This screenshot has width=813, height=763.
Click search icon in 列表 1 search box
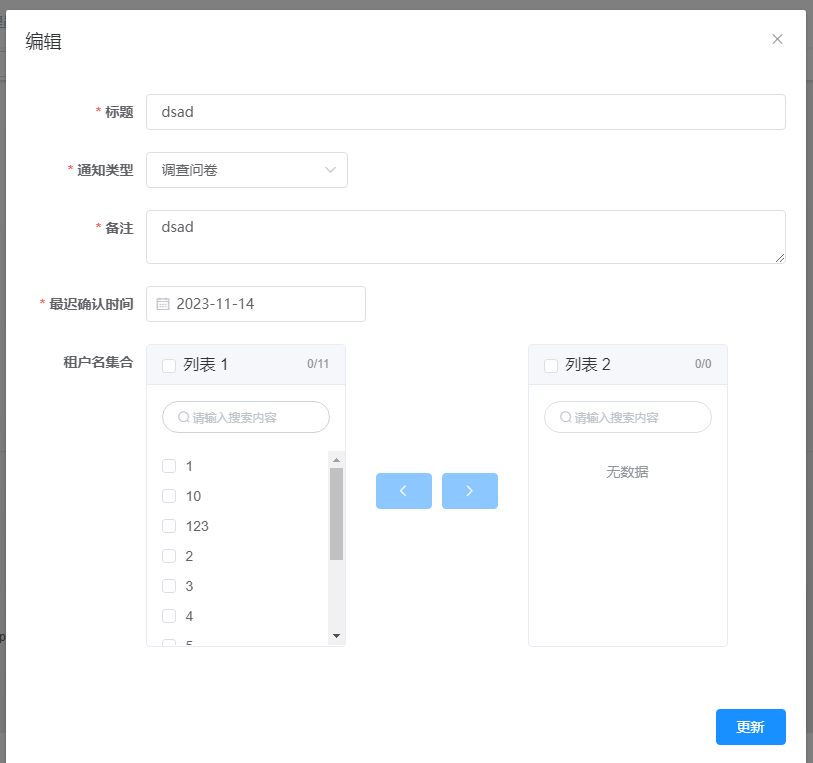pos(183,417)
